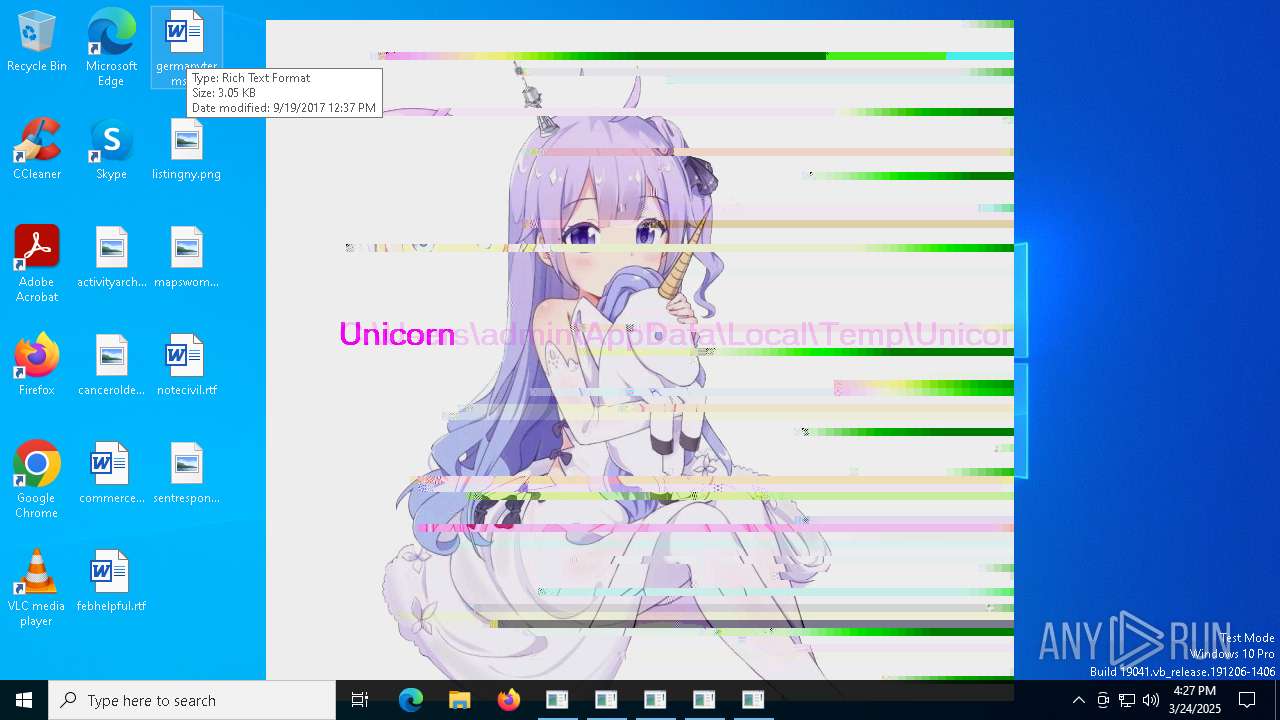The image size is (1280, 720).
Task: Open the clock showing 4:27 PM
Action: pyautogui.click(x=1195, y=700)
